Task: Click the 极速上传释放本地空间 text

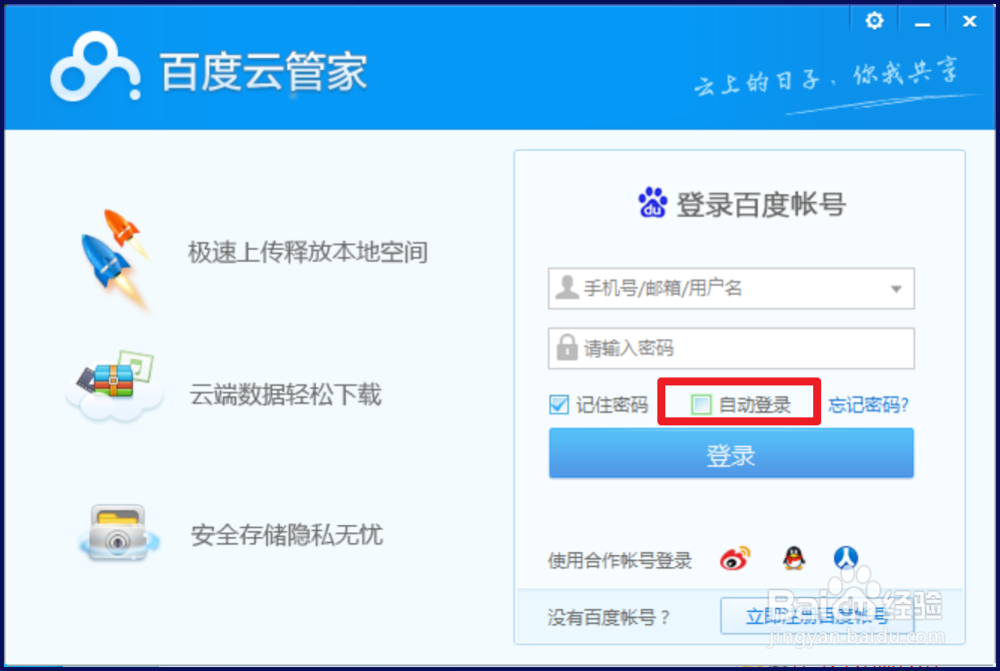Action: pyautogui.click(x=307, y=253)
